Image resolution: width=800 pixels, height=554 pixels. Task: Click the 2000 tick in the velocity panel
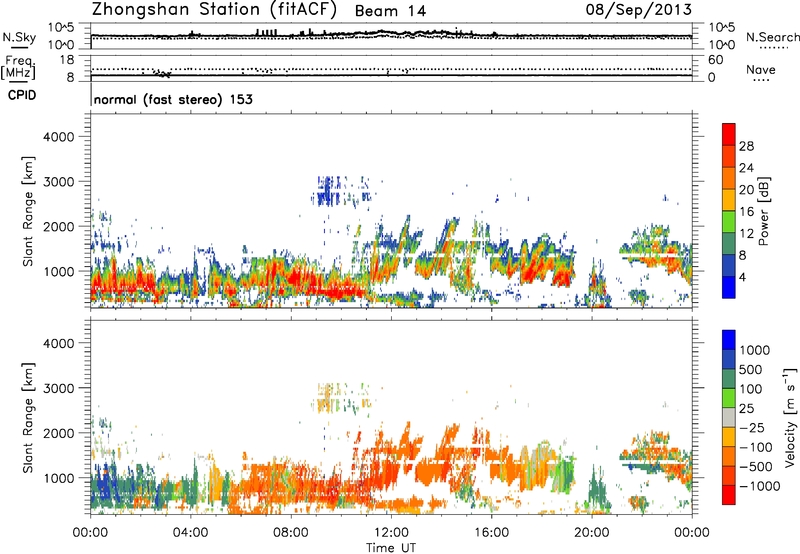click(x=59, y=433)
